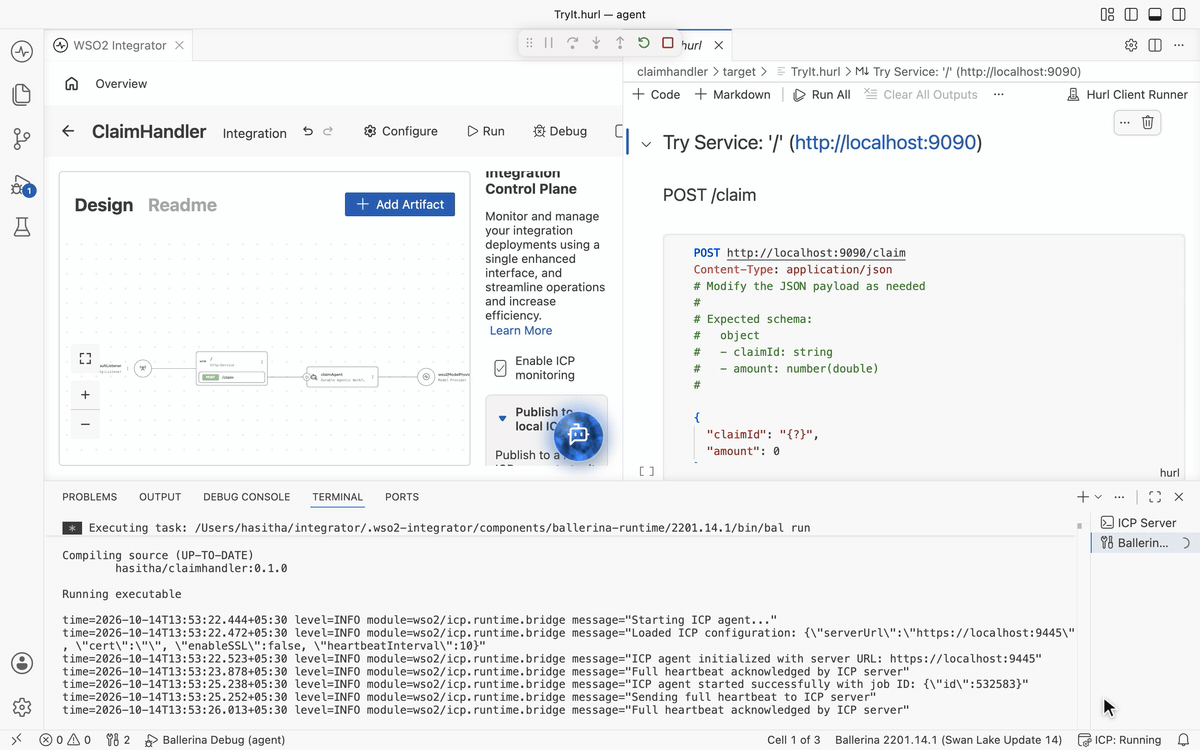Switch to the OUTPUT panel tab

click(x=160, y=497)
